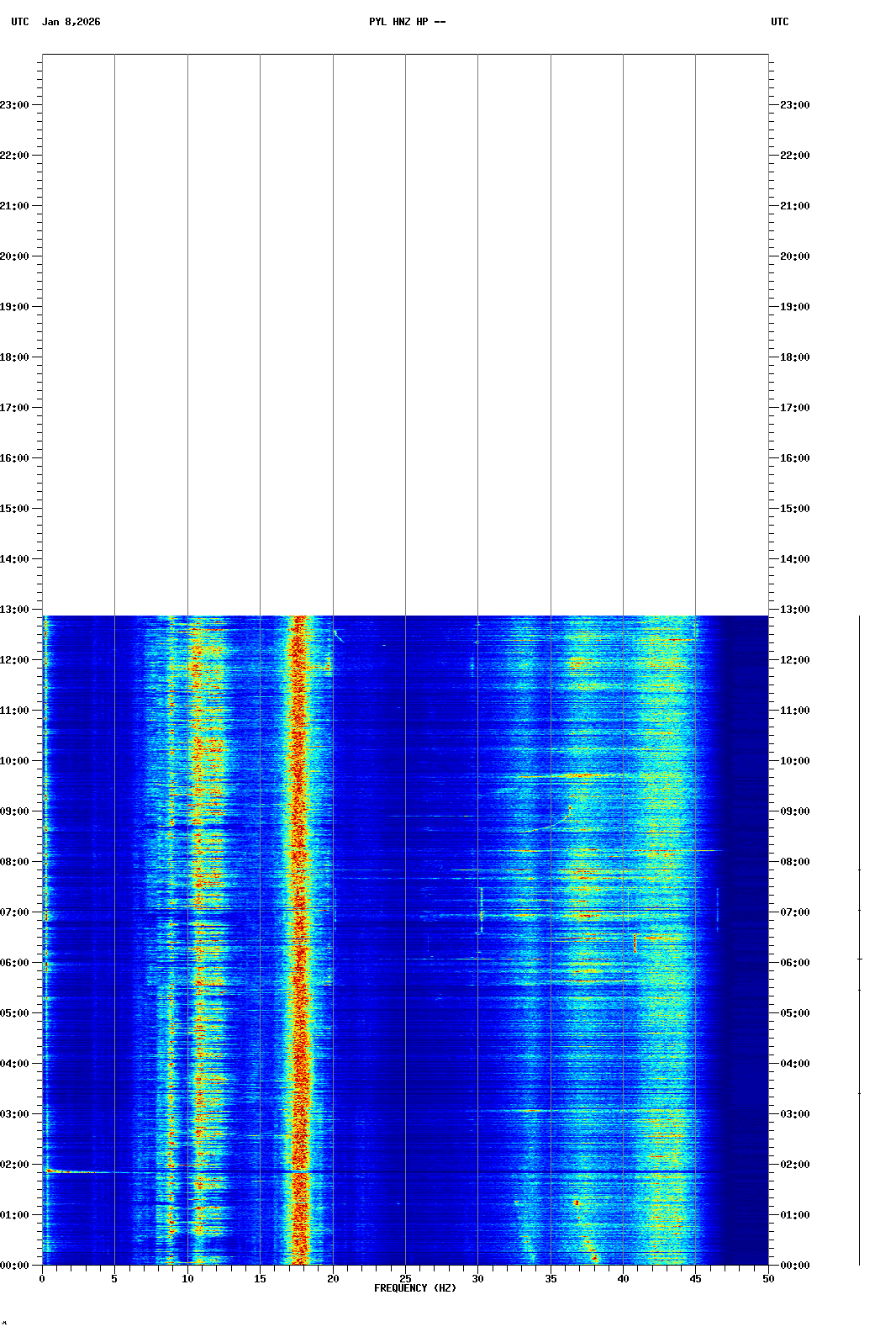Select the 05:00 label on left time axis

[14, 1013]
